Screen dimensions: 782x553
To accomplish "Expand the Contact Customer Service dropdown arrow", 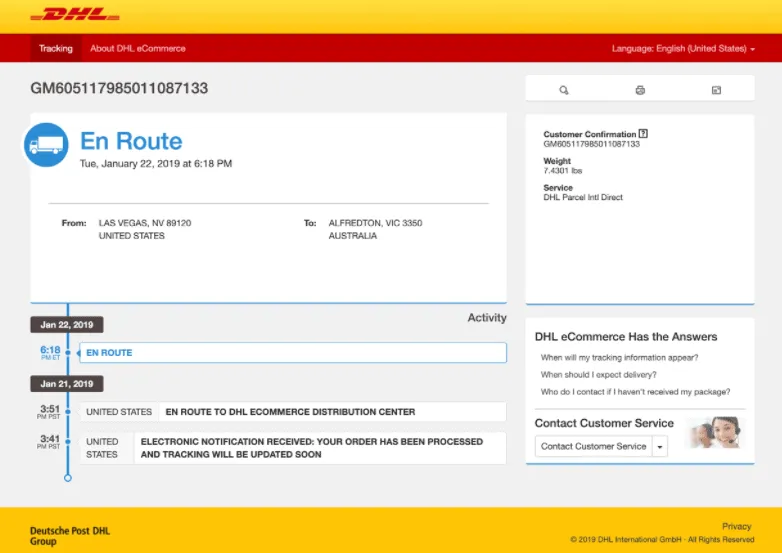I will 660,446.
